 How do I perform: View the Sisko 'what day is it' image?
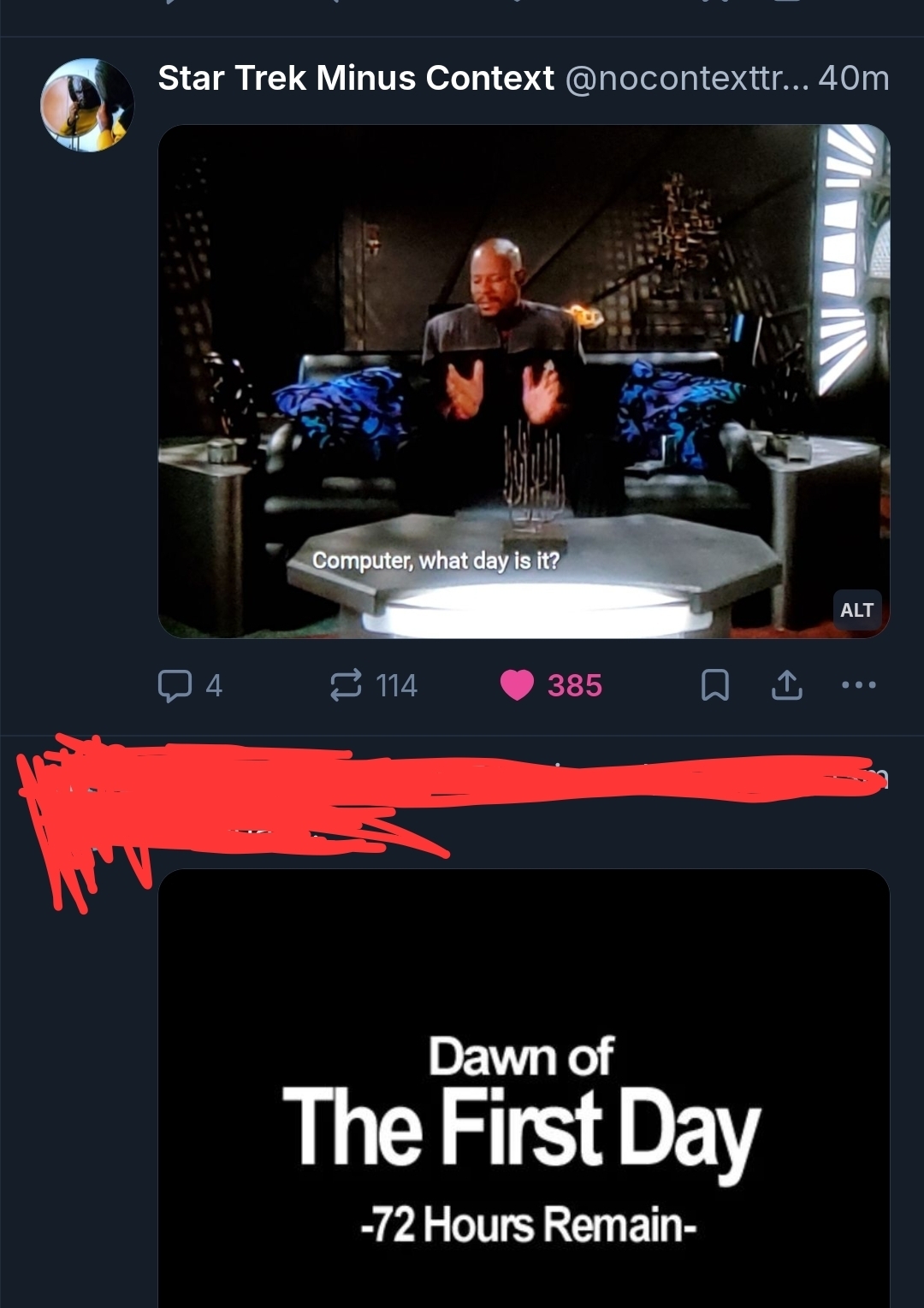click(524, 382)
